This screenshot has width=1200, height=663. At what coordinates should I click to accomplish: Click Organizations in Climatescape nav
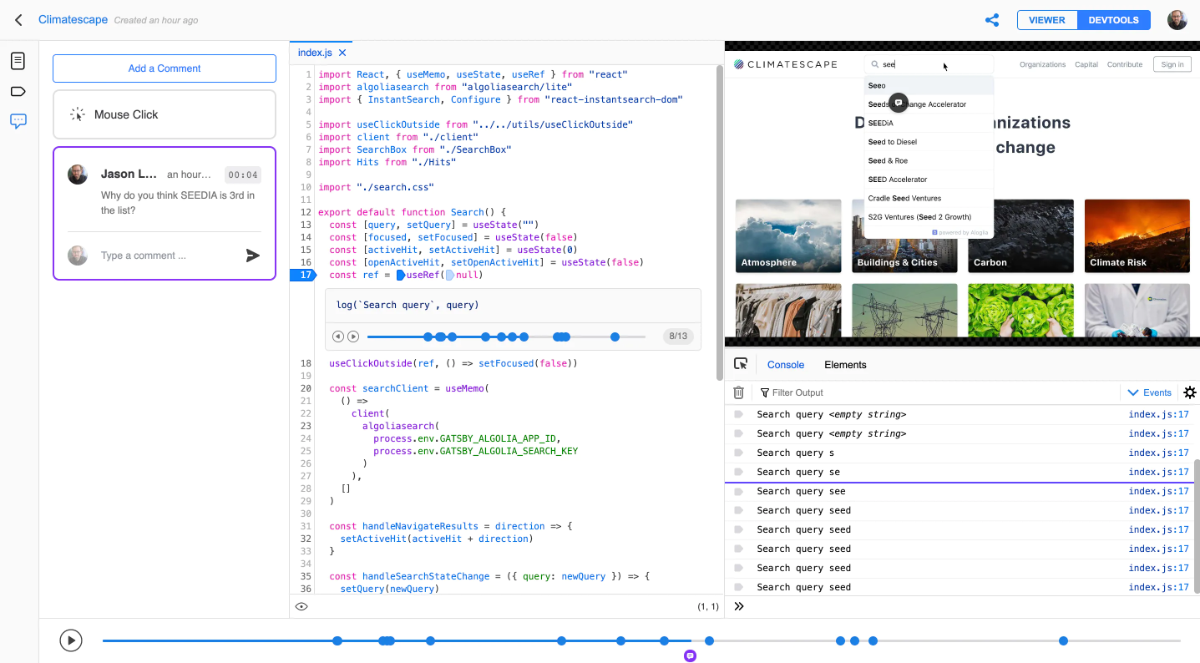1042,65
